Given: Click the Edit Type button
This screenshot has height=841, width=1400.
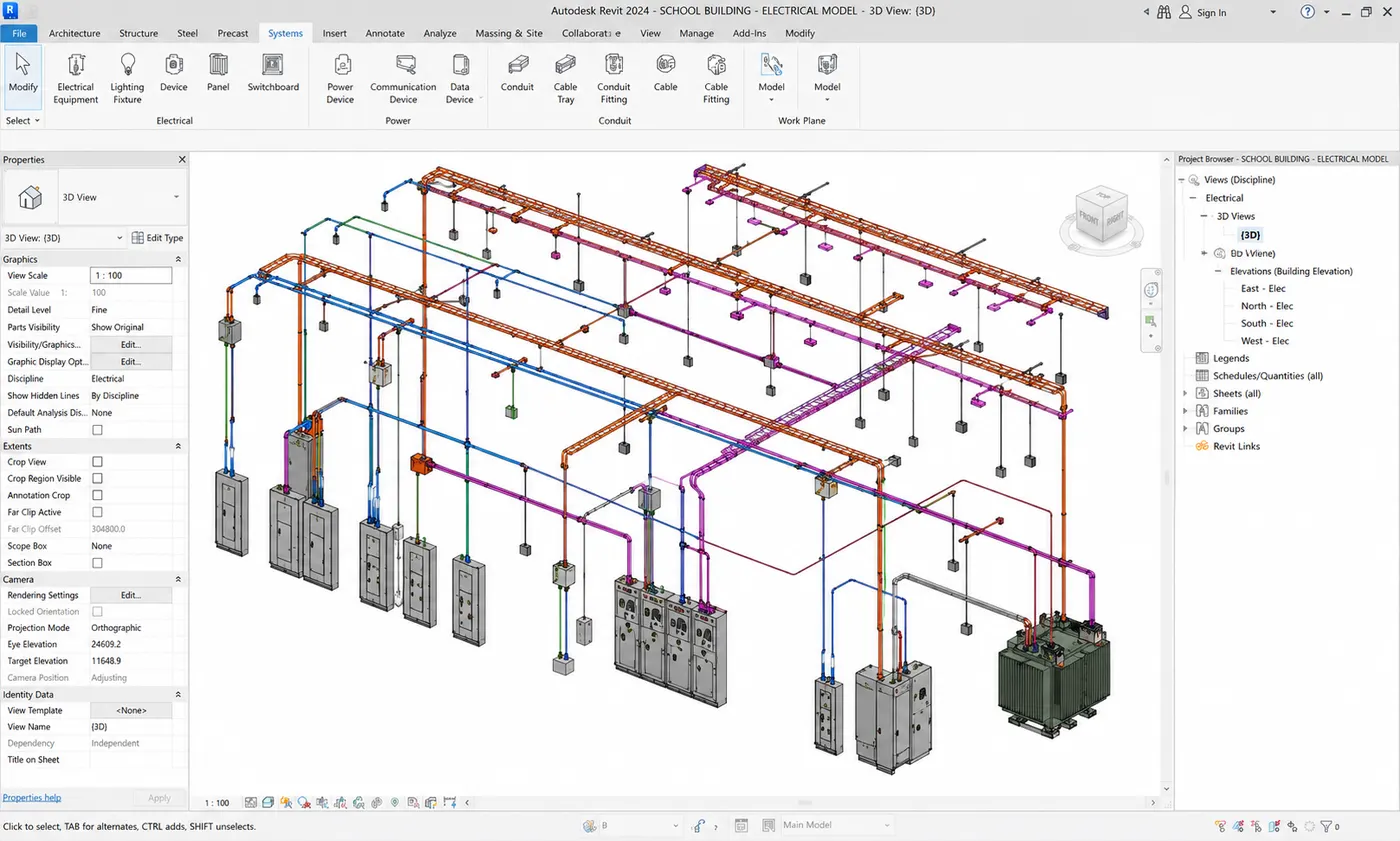Looking at the screenshot, I should (x=158, y=238).
